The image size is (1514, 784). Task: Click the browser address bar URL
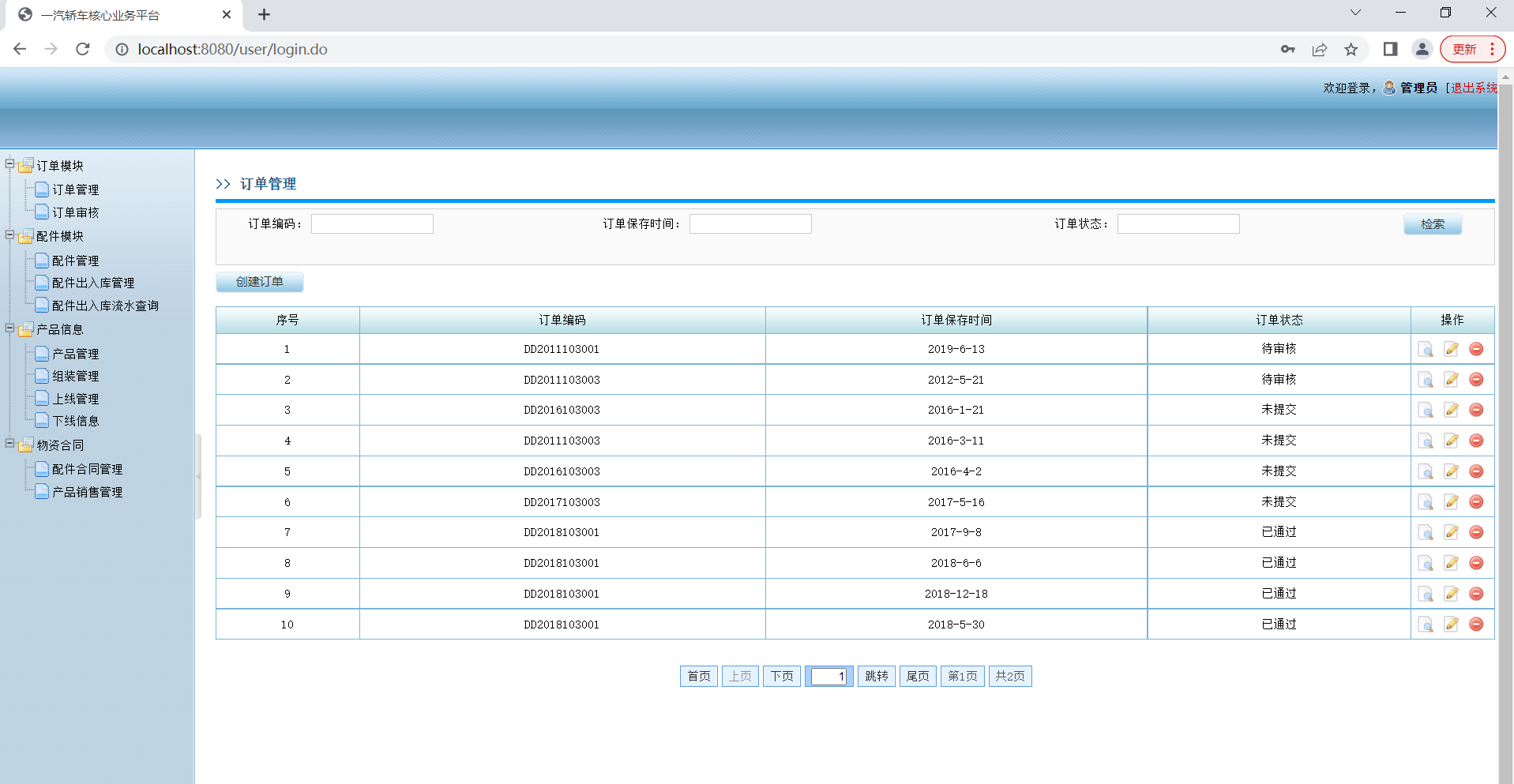[x=232, y=49]
